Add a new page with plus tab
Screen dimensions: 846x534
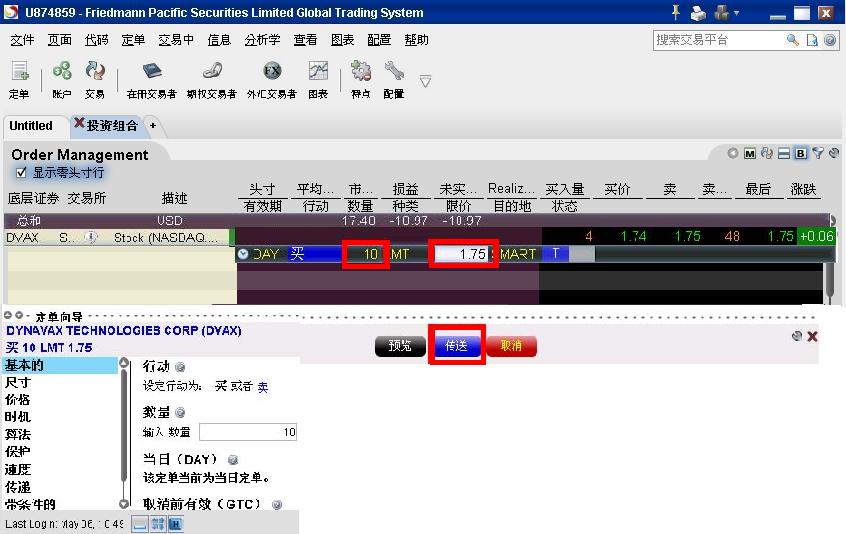click(x=153, y=126)
